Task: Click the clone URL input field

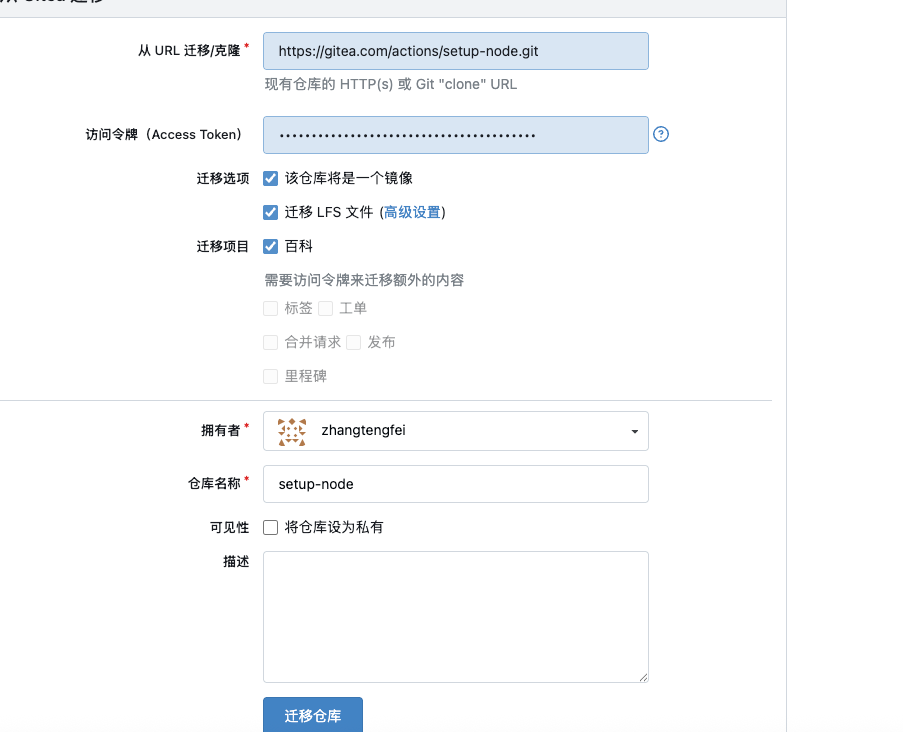Action: (x=455, y=50)
